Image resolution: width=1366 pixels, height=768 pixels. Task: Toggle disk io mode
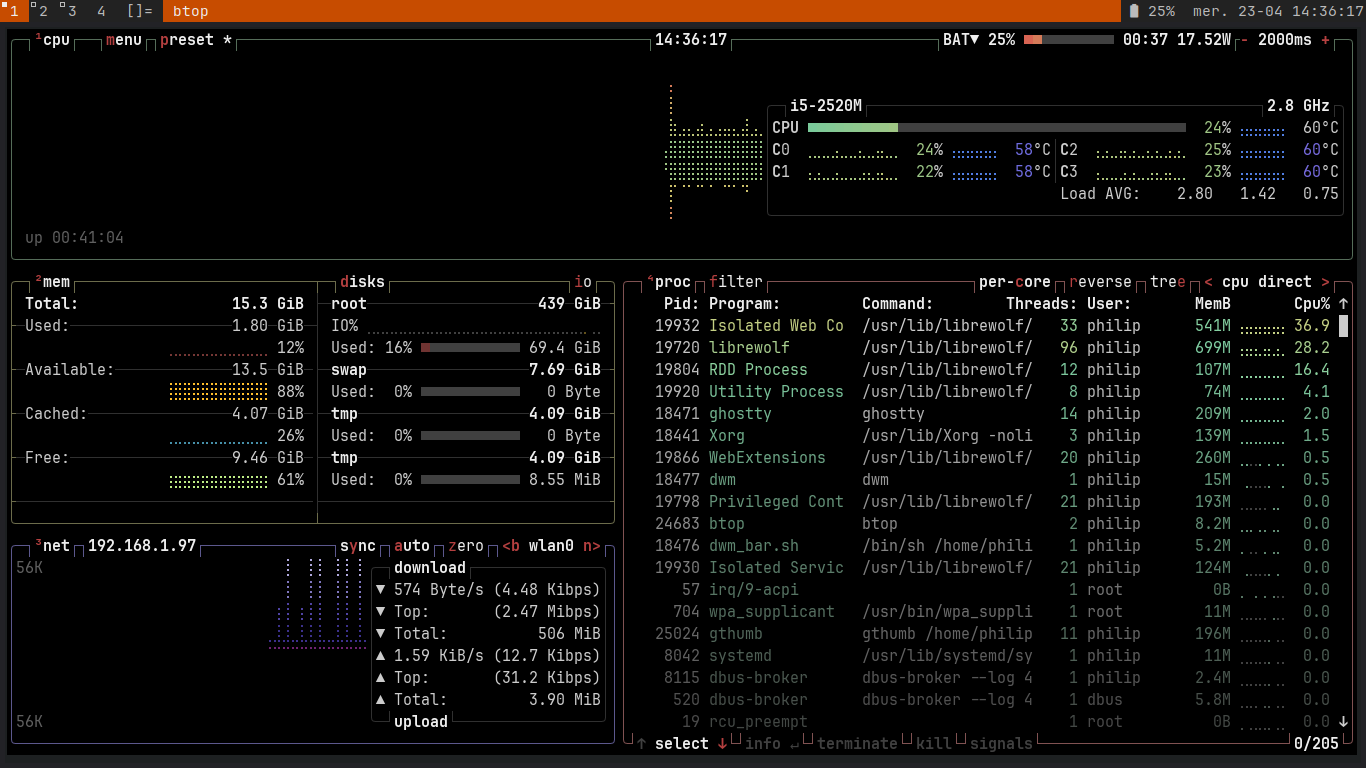(x=583, y=282)
